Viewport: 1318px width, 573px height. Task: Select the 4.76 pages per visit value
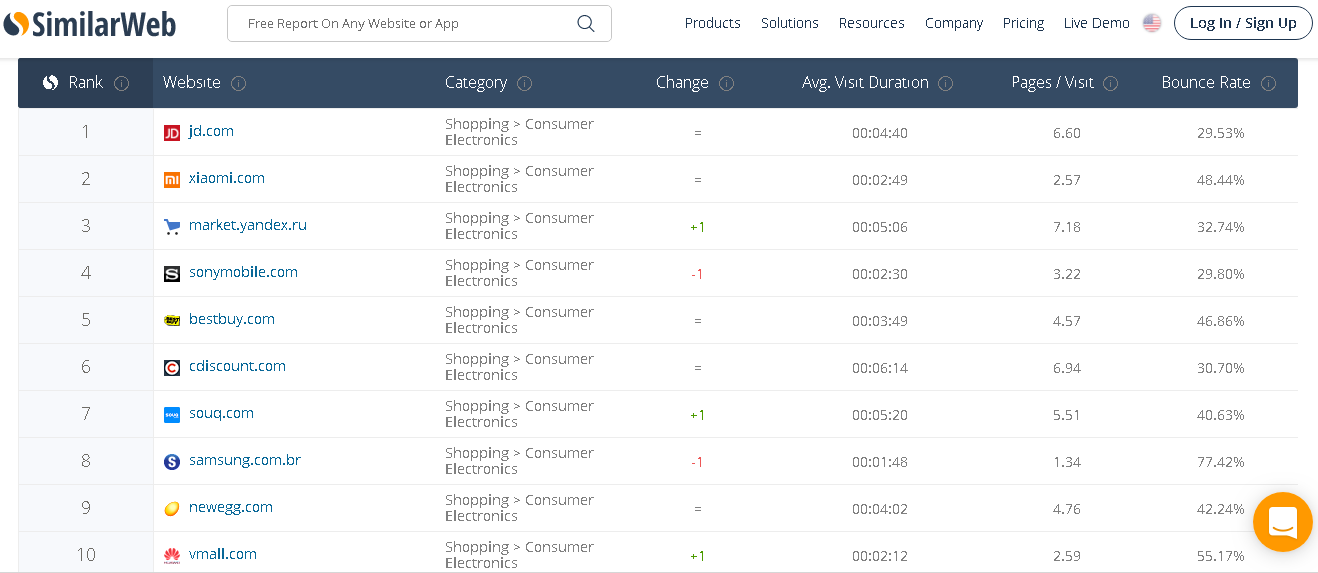(x=1067, y=509)
